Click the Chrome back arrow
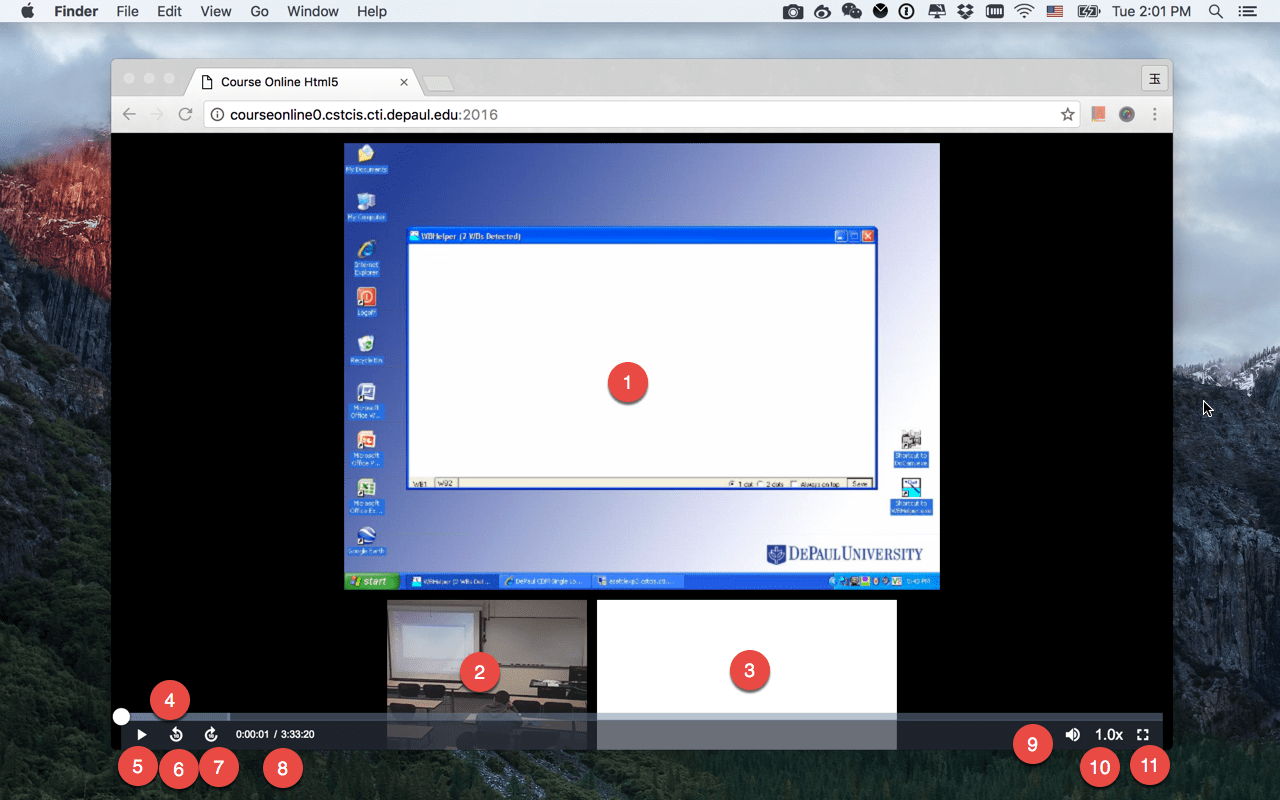The height and width of the screenshot is (800, 1280). coord(129,114)
